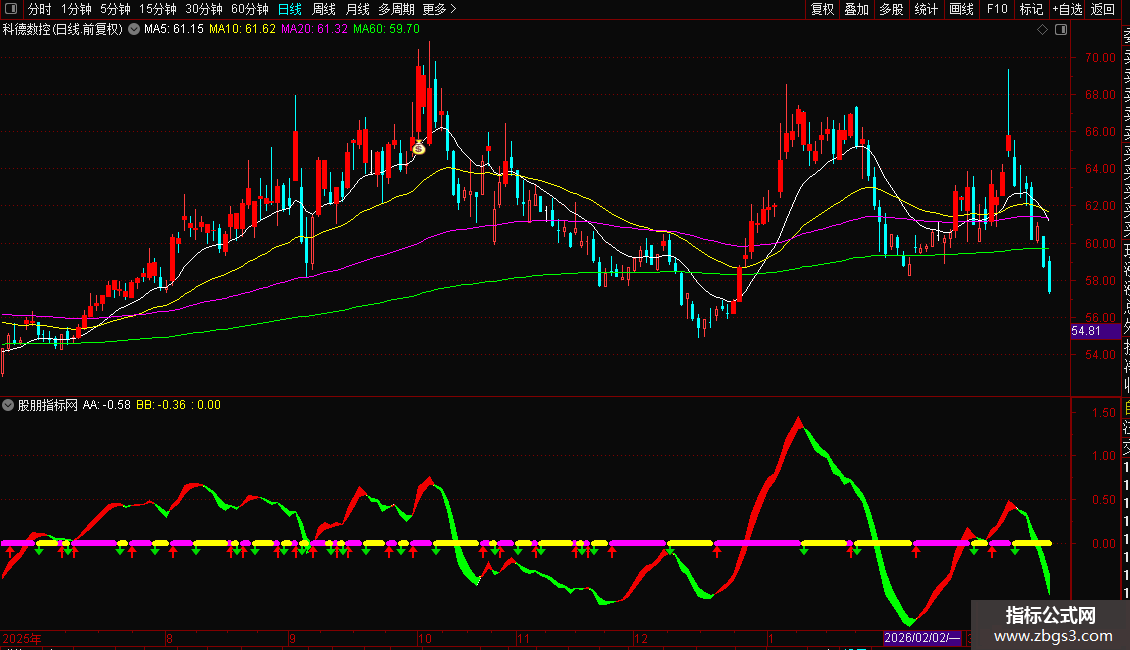The width and height of the screenshot is (1130, 650).
Task: Open indicator settings beside 科德数控 title
Action: click(x=134, y=29)
